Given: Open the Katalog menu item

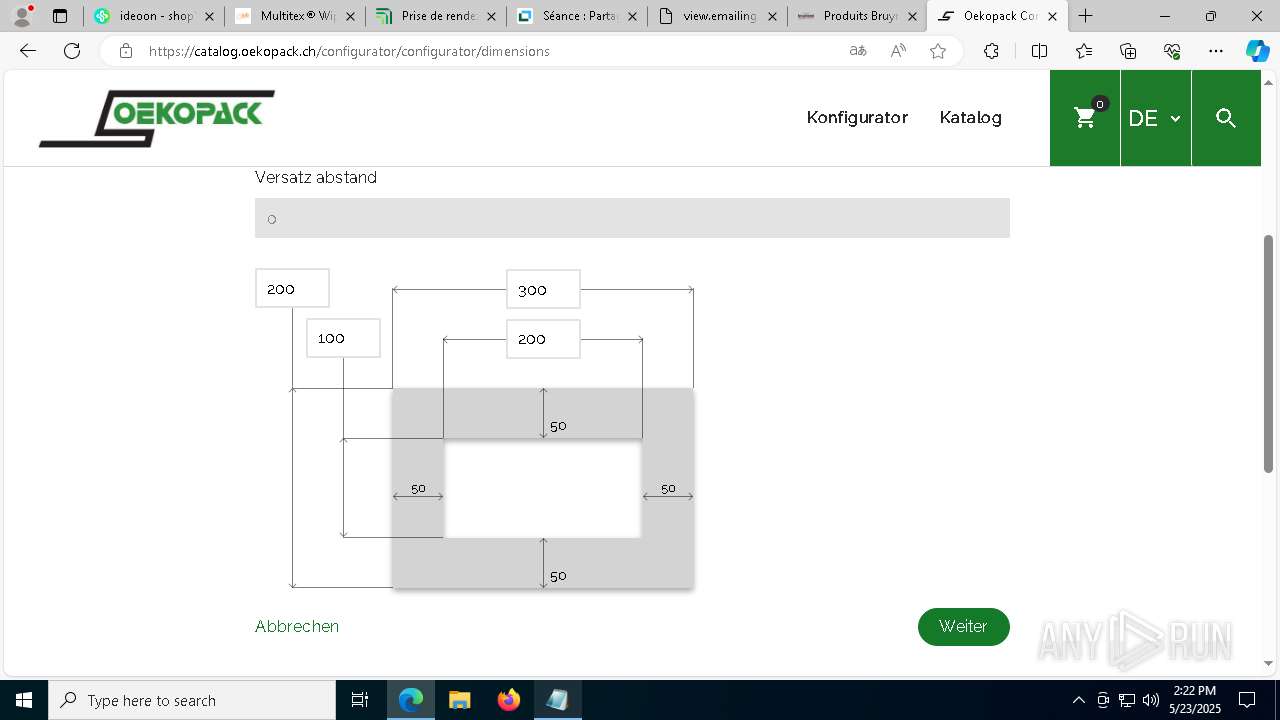Looking at the screenshot, I should pos(970,117).
